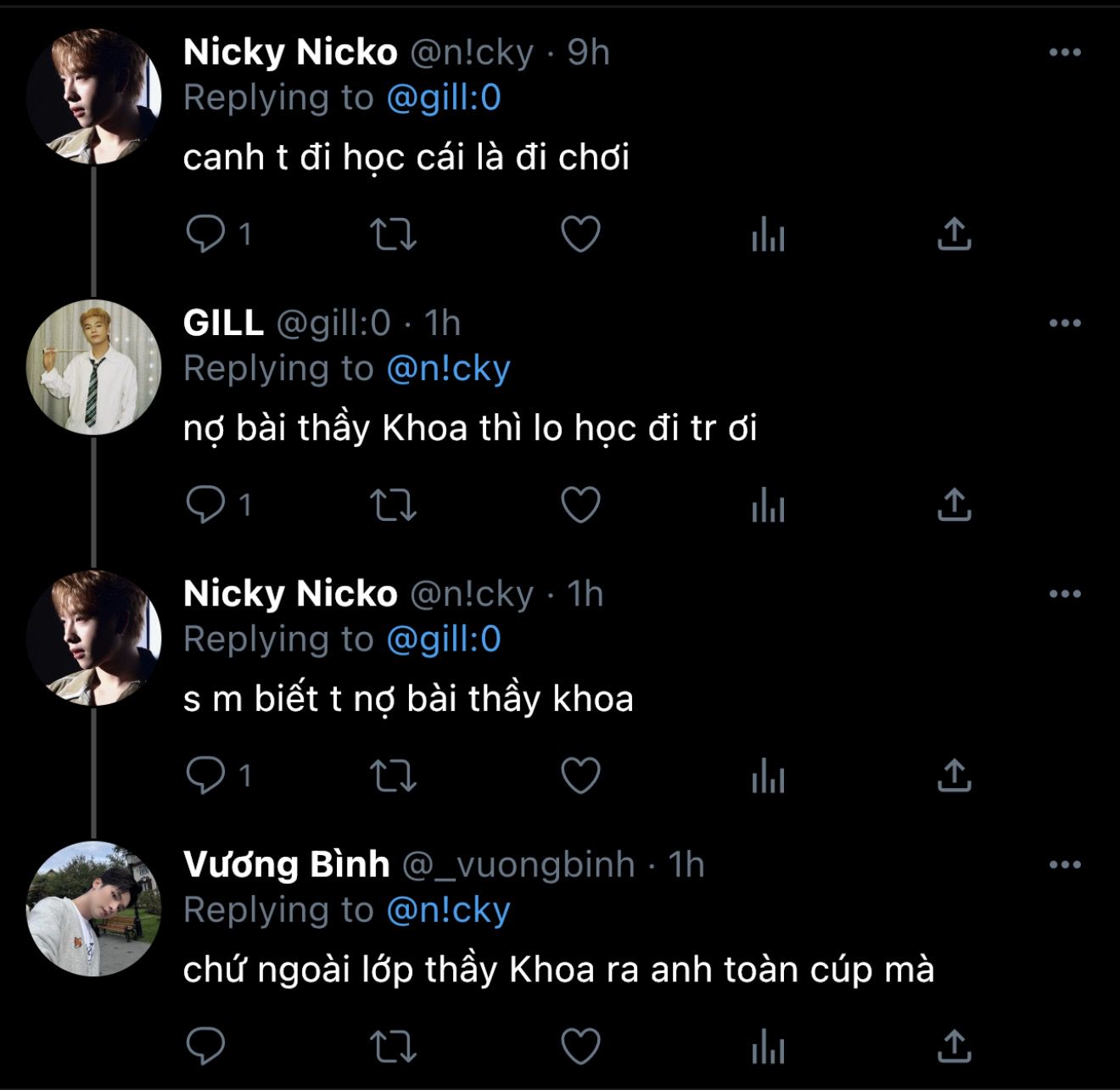This screenshot has width=1120, height=1090.
Task: Share GILL's tweet
Action: [955, 505]
